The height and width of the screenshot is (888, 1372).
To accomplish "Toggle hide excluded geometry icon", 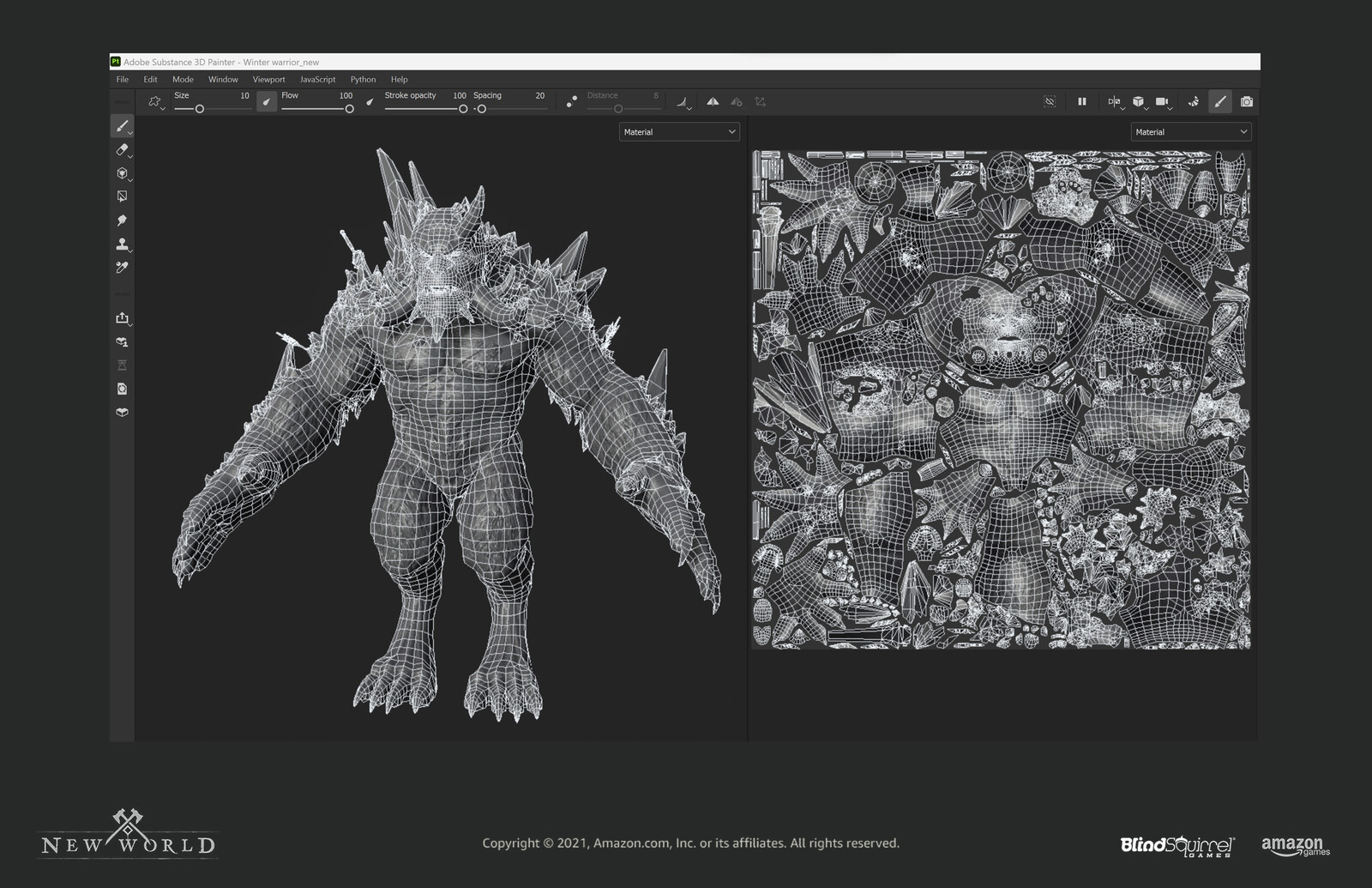I will 1049,101.
